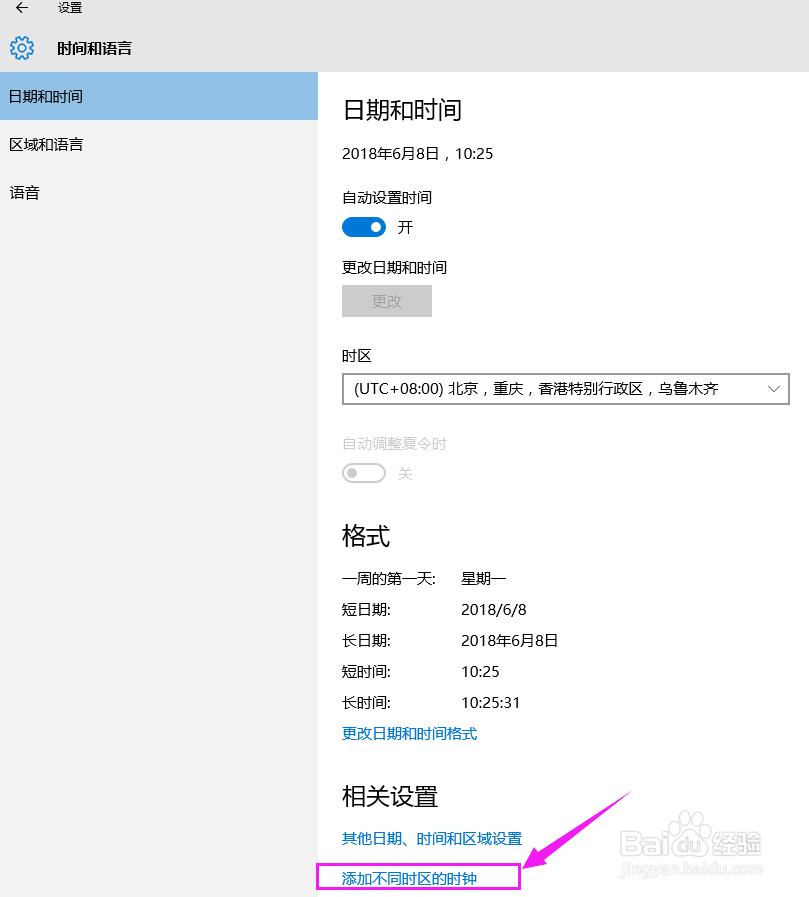Image resolution: width=809 pixels, height=897 pixels.
Task: Click the 更改 button
Action: [x=386, y=301]
